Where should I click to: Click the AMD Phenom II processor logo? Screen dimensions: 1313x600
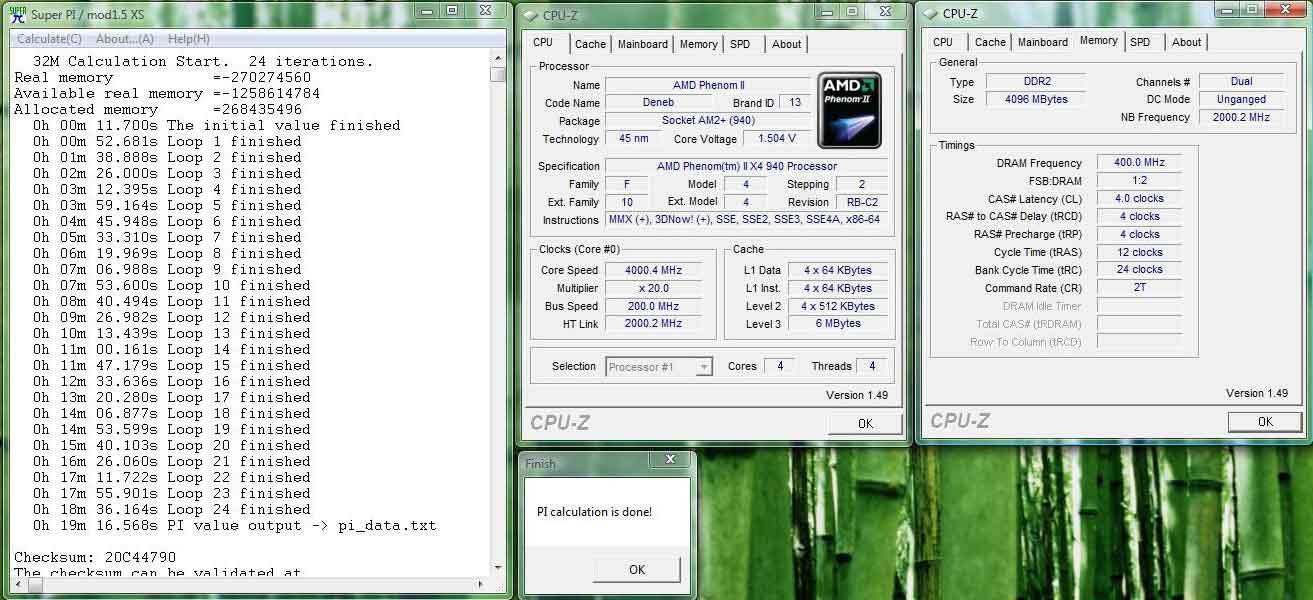coord(850,110)
